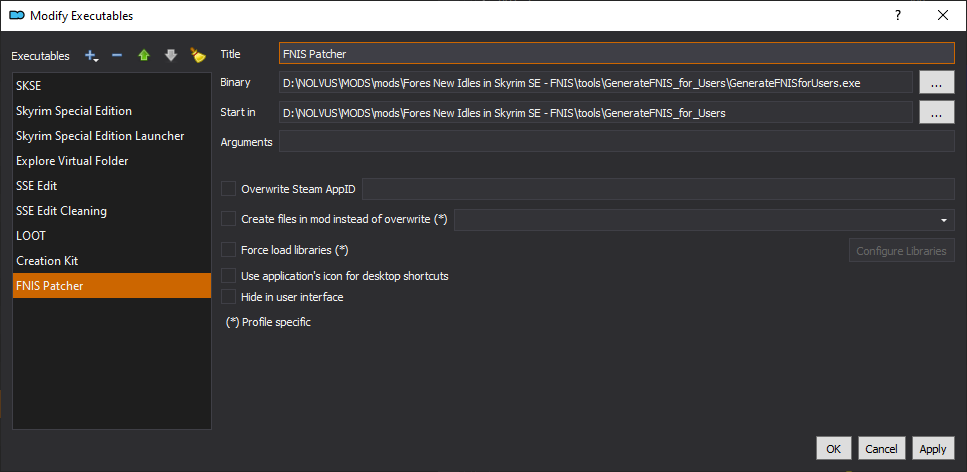Click Apply to save executable settings

(x=932, y=449)
